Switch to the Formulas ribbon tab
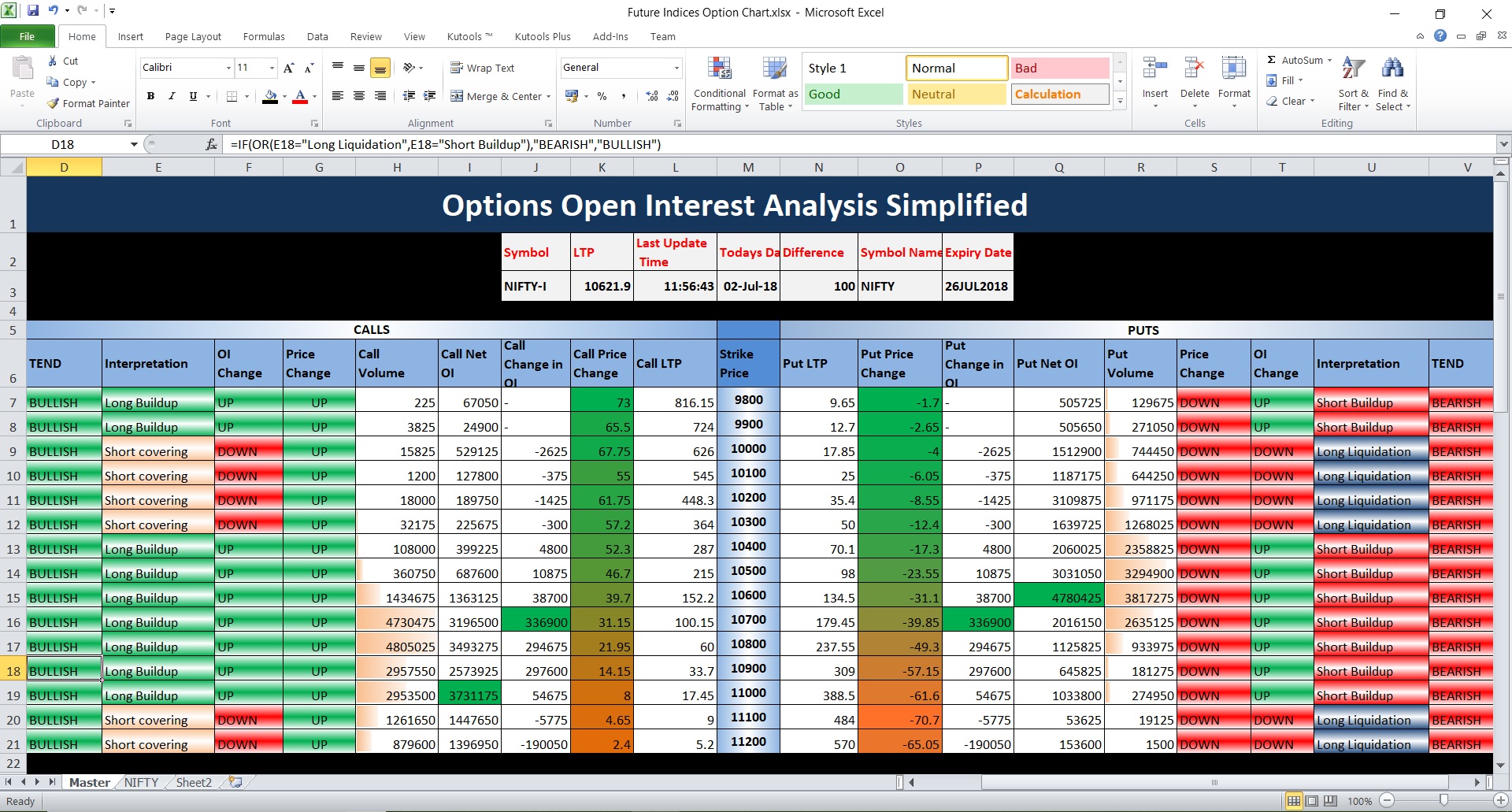 (x=264, y=36)
